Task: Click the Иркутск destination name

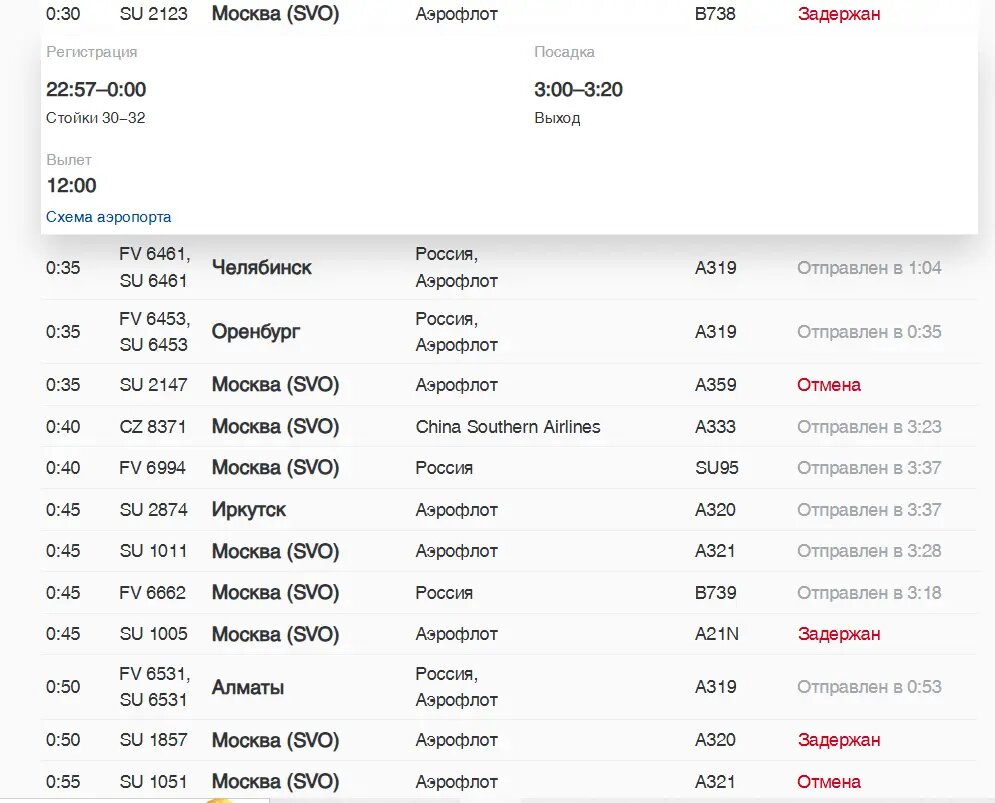Action: (249, 510)
